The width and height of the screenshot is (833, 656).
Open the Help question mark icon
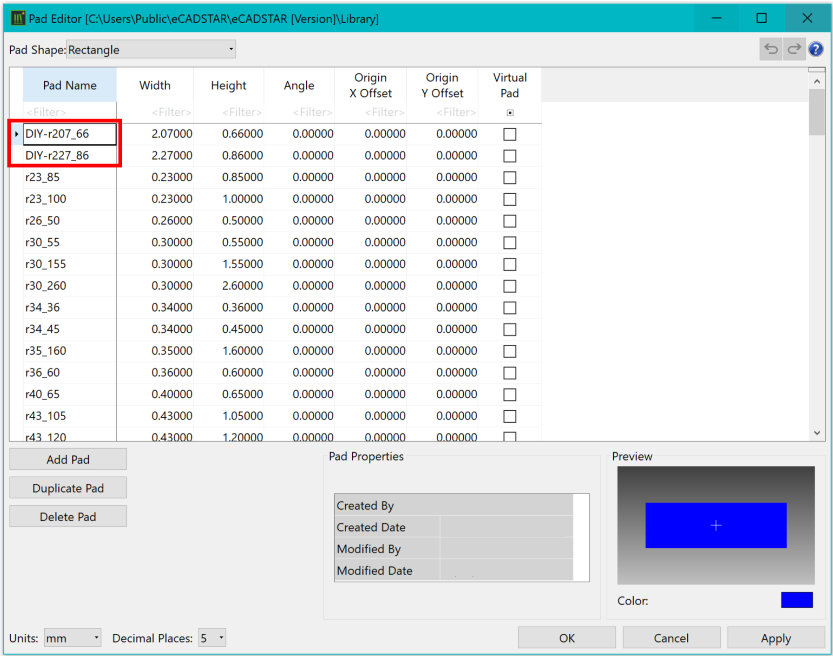(x=816, y=49)
